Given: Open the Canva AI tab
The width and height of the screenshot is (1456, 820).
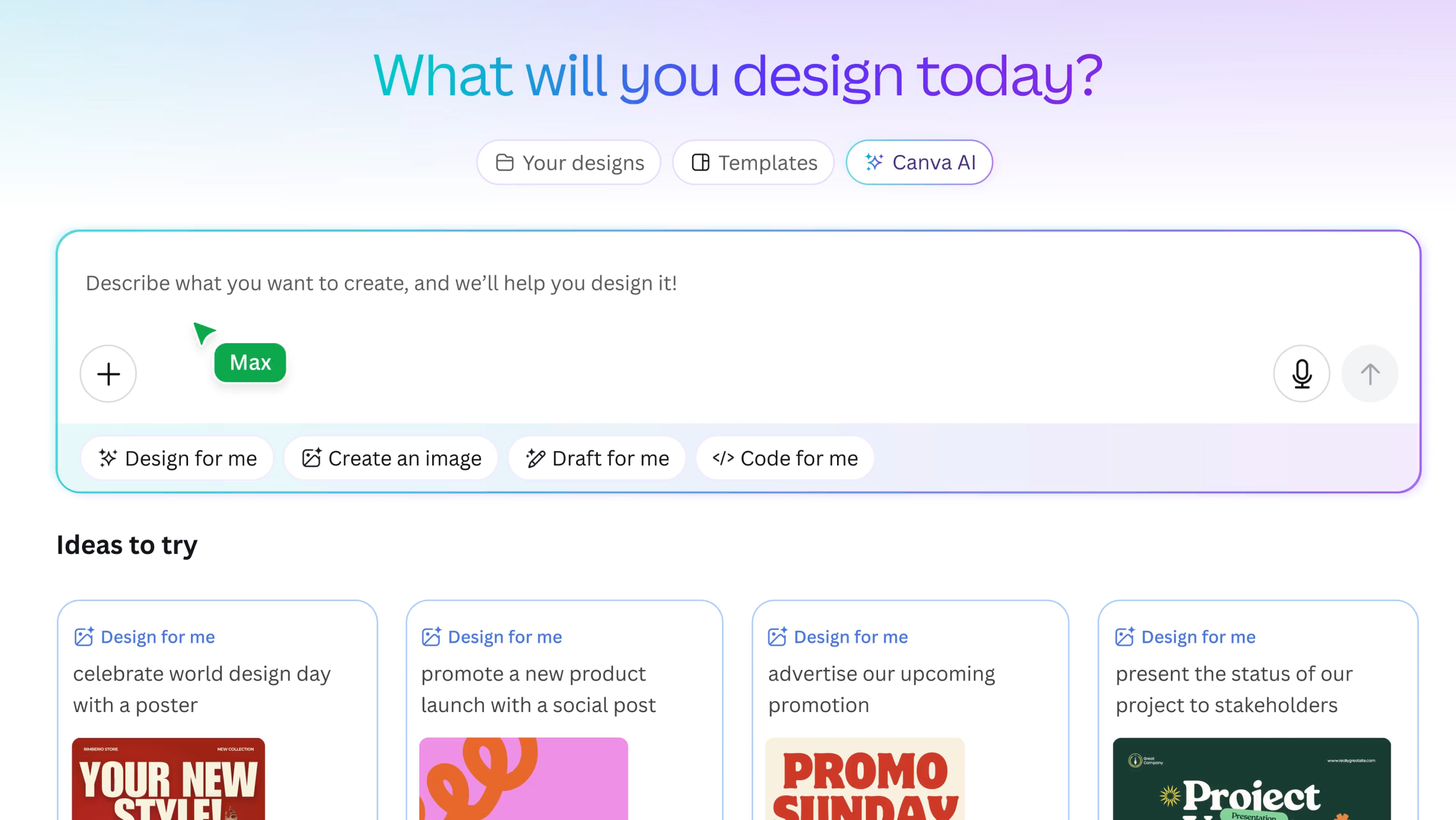Looking at the screenshot, I should (918, 162).
